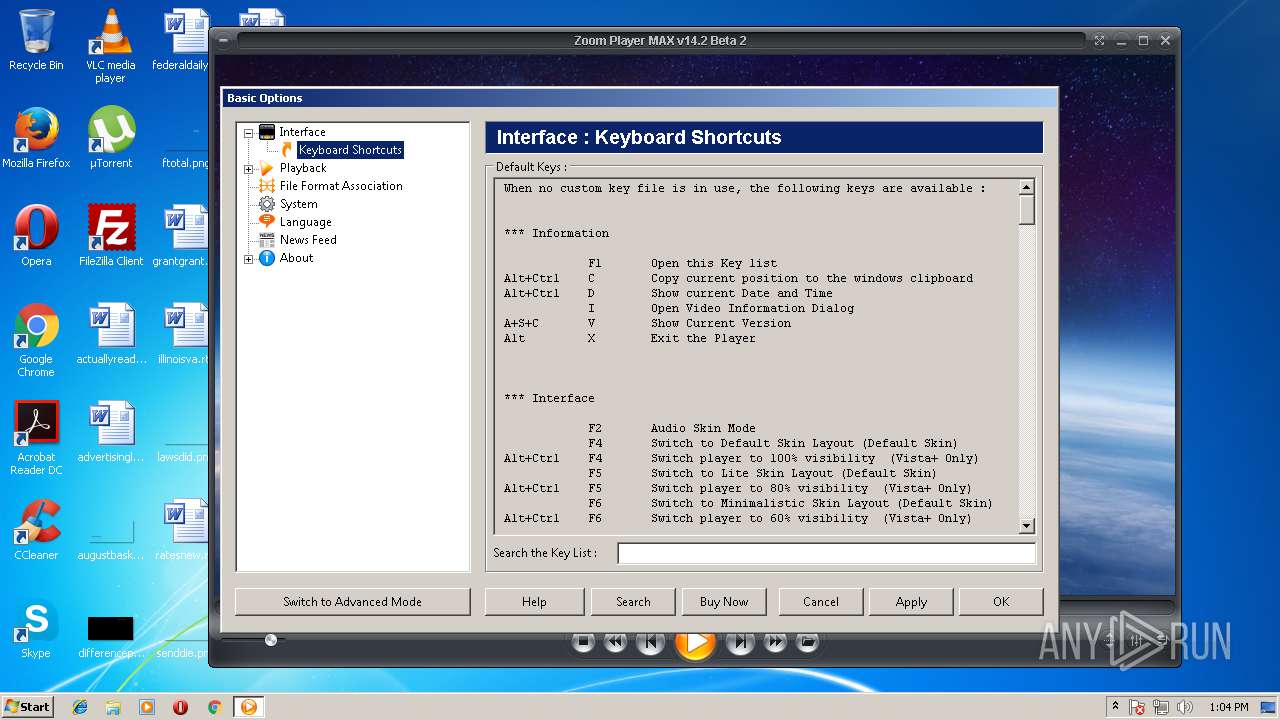Click the System gear icon
This screenshot has width=1280, height=720.
pos(266,204)
